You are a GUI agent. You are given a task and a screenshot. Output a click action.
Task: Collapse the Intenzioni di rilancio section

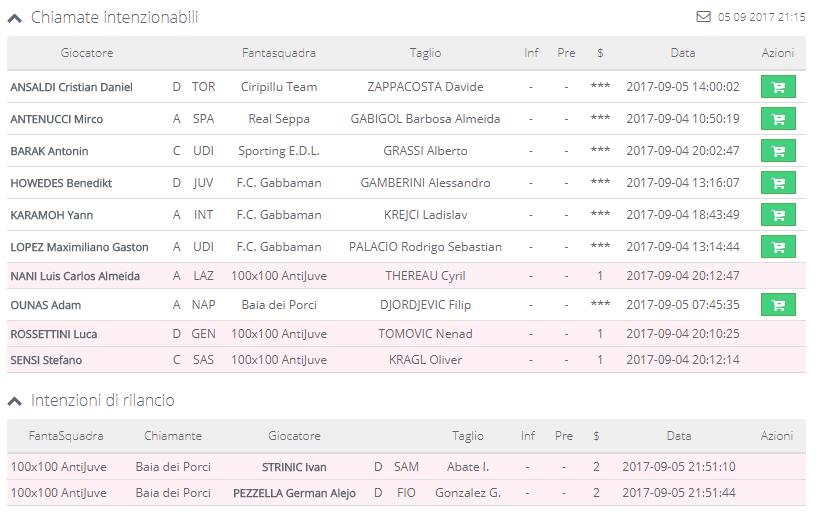click(15, 401)
